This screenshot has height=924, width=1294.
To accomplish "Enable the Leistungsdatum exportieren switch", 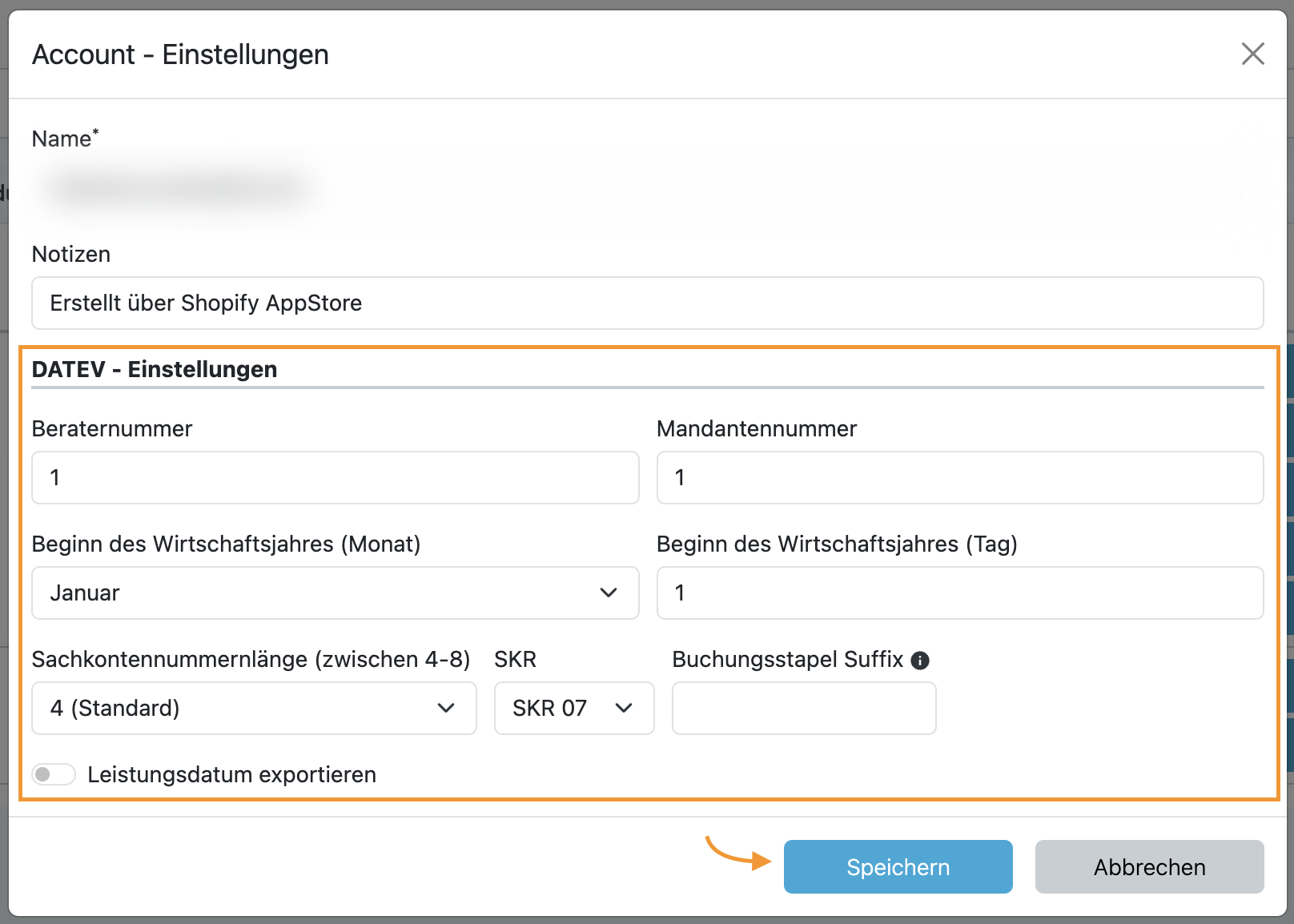I will 54,774.
